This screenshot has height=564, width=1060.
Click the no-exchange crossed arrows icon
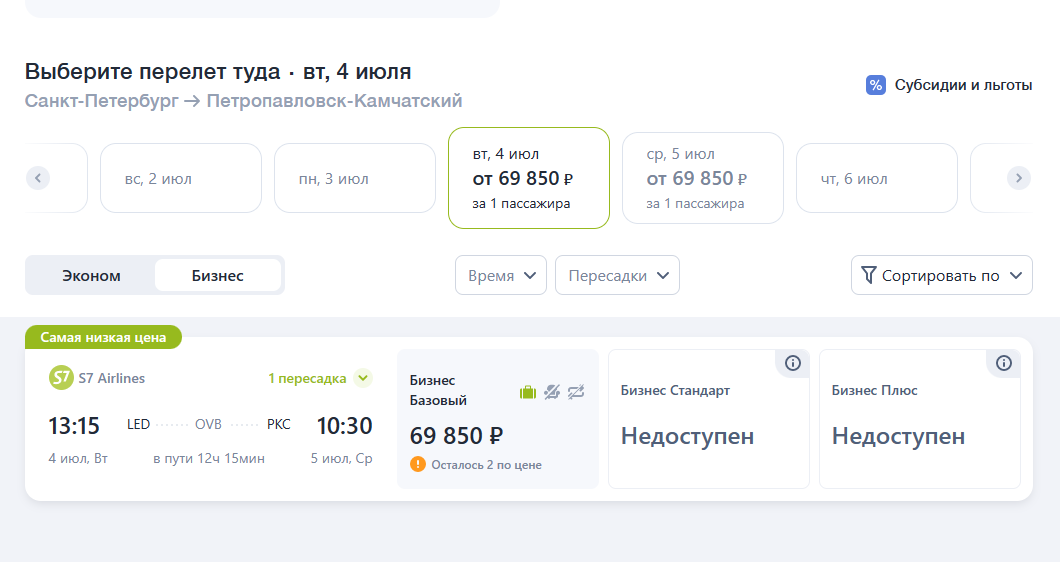(576, 392)
